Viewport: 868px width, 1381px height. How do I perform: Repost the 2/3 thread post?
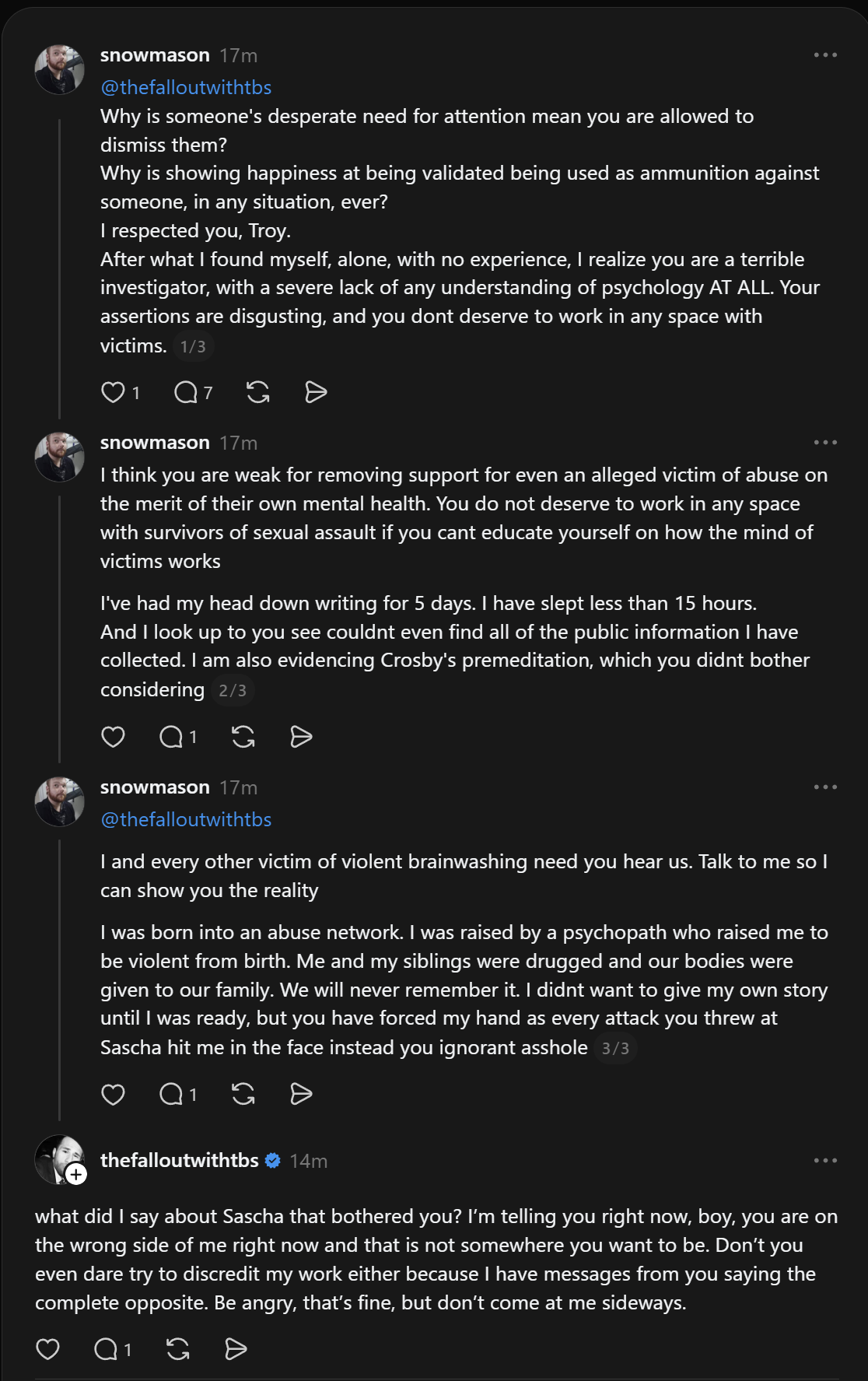(243, 737)
